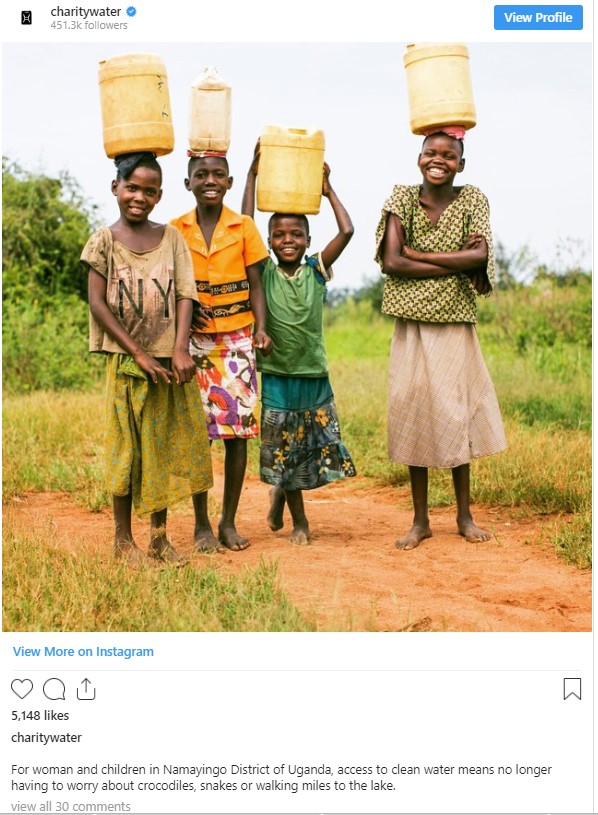Share the post using the upload arrow icon
Image resolution: width=598 pixels, height=815 pixels.
tap(86, 689)
